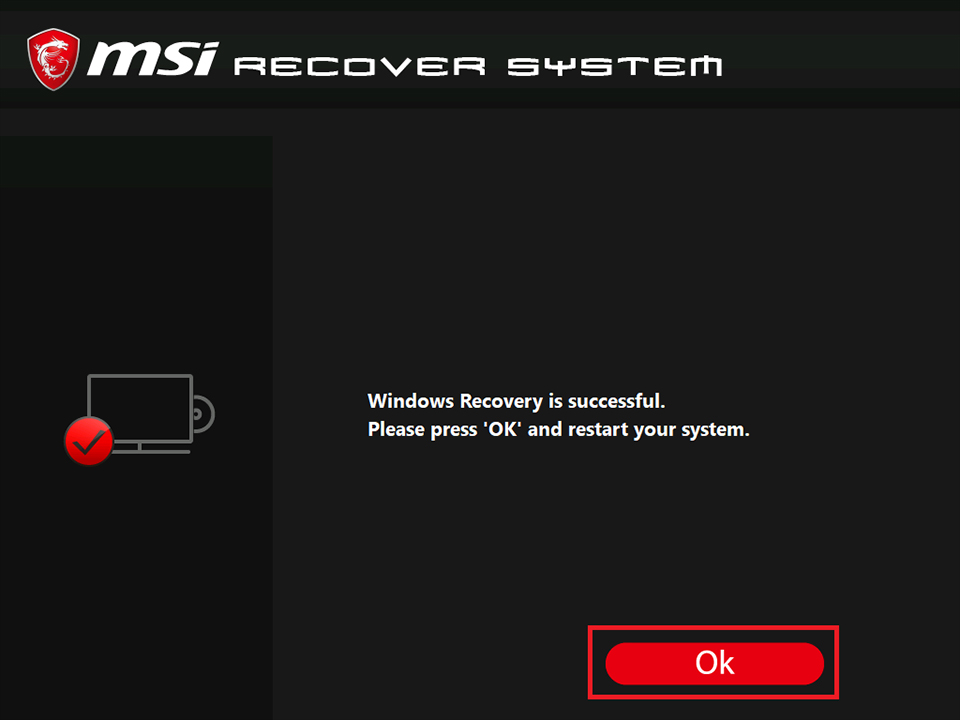This screenshot has height=720, width=960.
Task: Click the empty left sidebar panel top
Action: click(x=136, y=162)
